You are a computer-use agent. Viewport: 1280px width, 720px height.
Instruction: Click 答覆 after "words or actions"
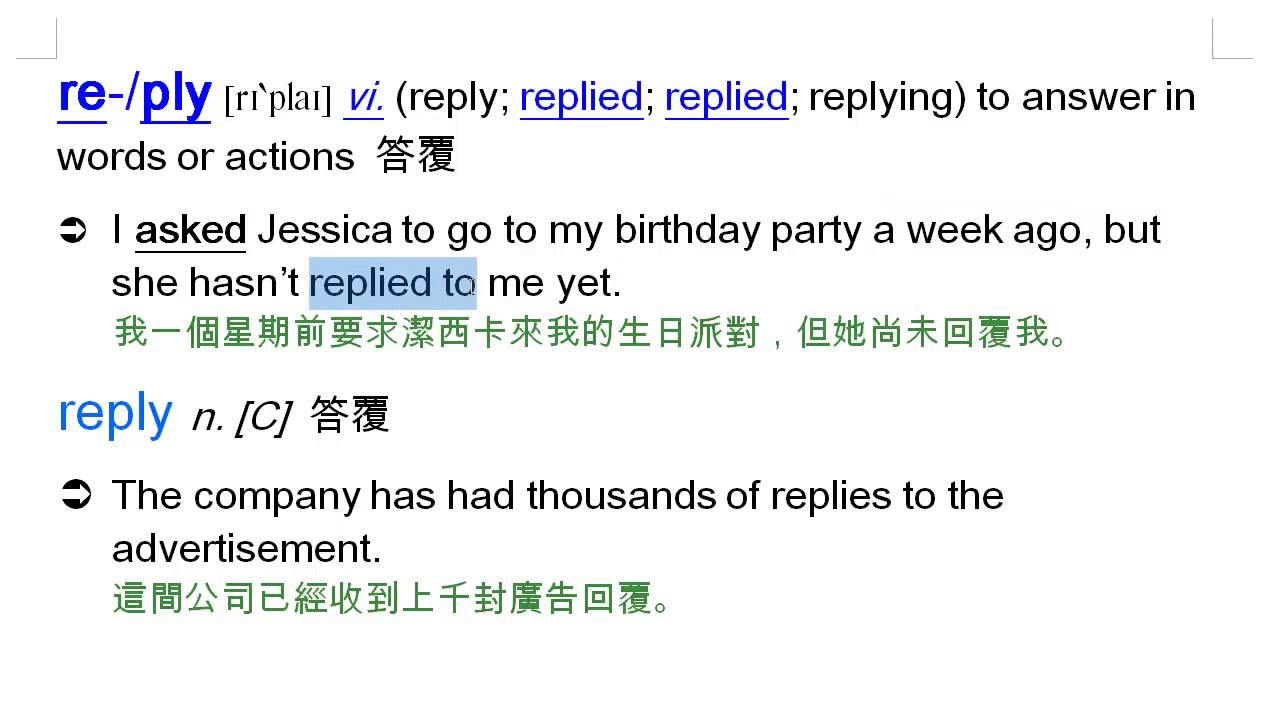[416, 156]
